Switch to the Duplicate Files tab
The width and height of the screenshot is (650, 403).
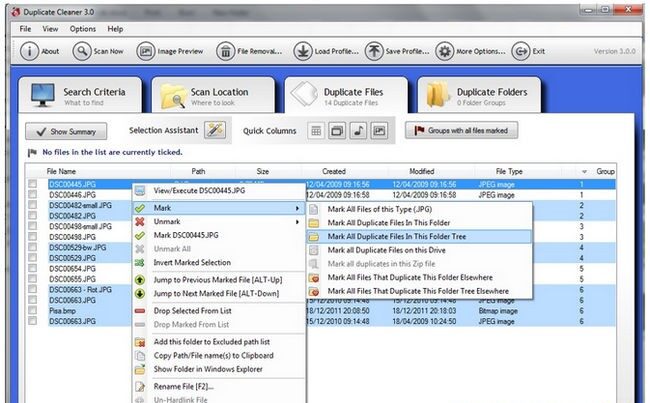click(346, 95)
